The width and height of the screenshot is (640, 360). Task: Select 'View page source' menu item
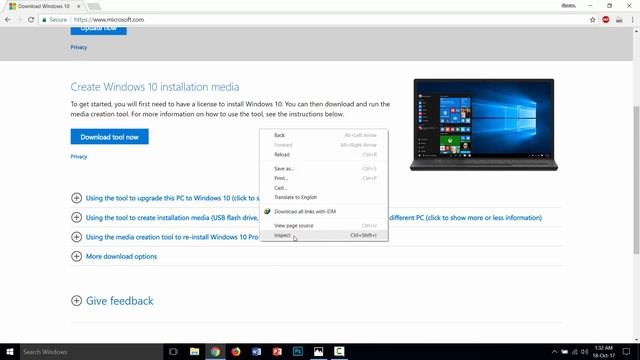[x=324, y=226]
